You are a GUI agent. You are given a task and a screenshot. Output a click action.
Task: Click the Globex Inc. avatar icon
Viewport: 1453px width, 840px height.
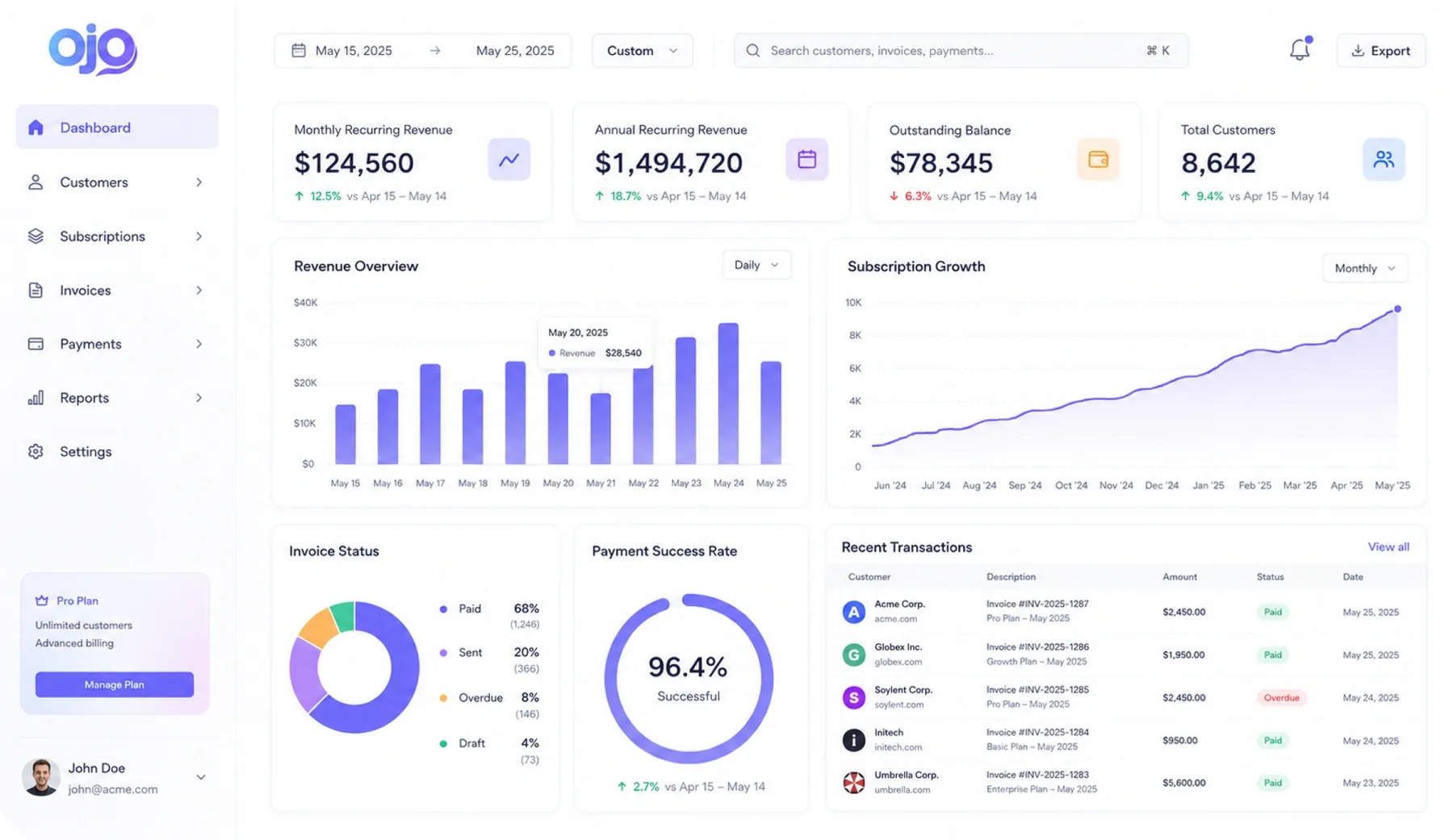(x=853, y=654)
